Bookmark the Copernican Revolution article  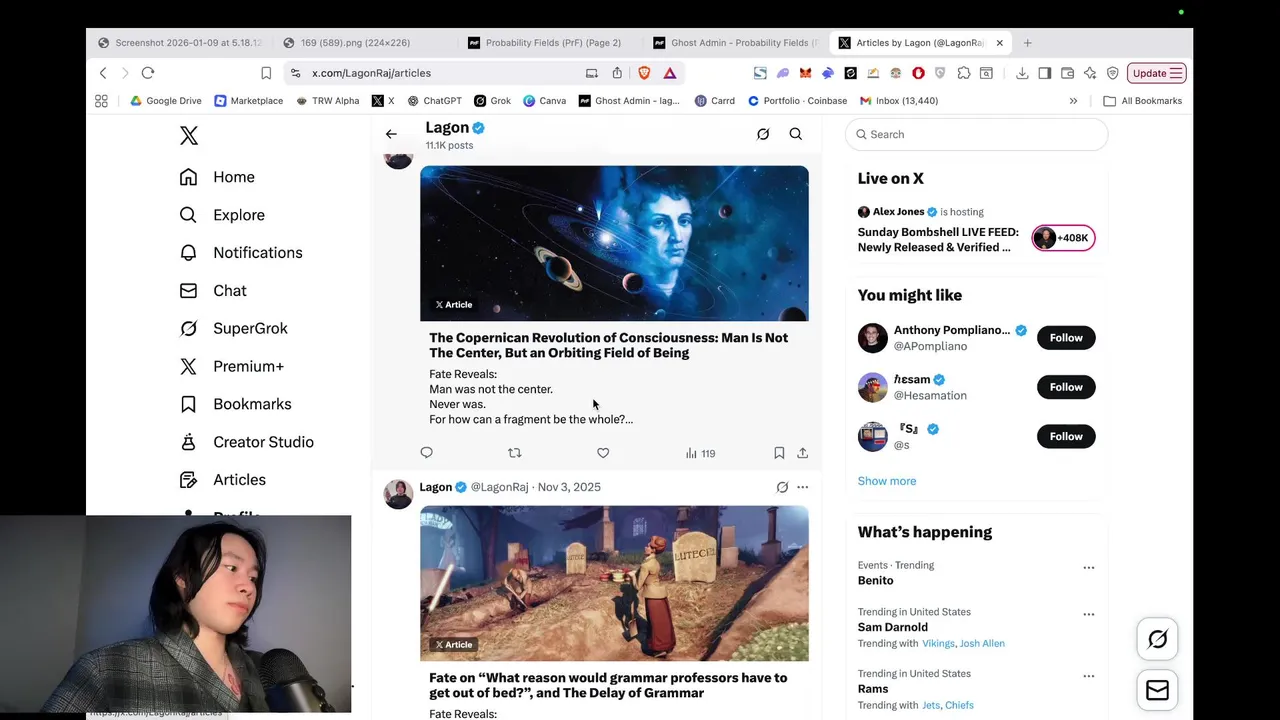pos(779,453)
